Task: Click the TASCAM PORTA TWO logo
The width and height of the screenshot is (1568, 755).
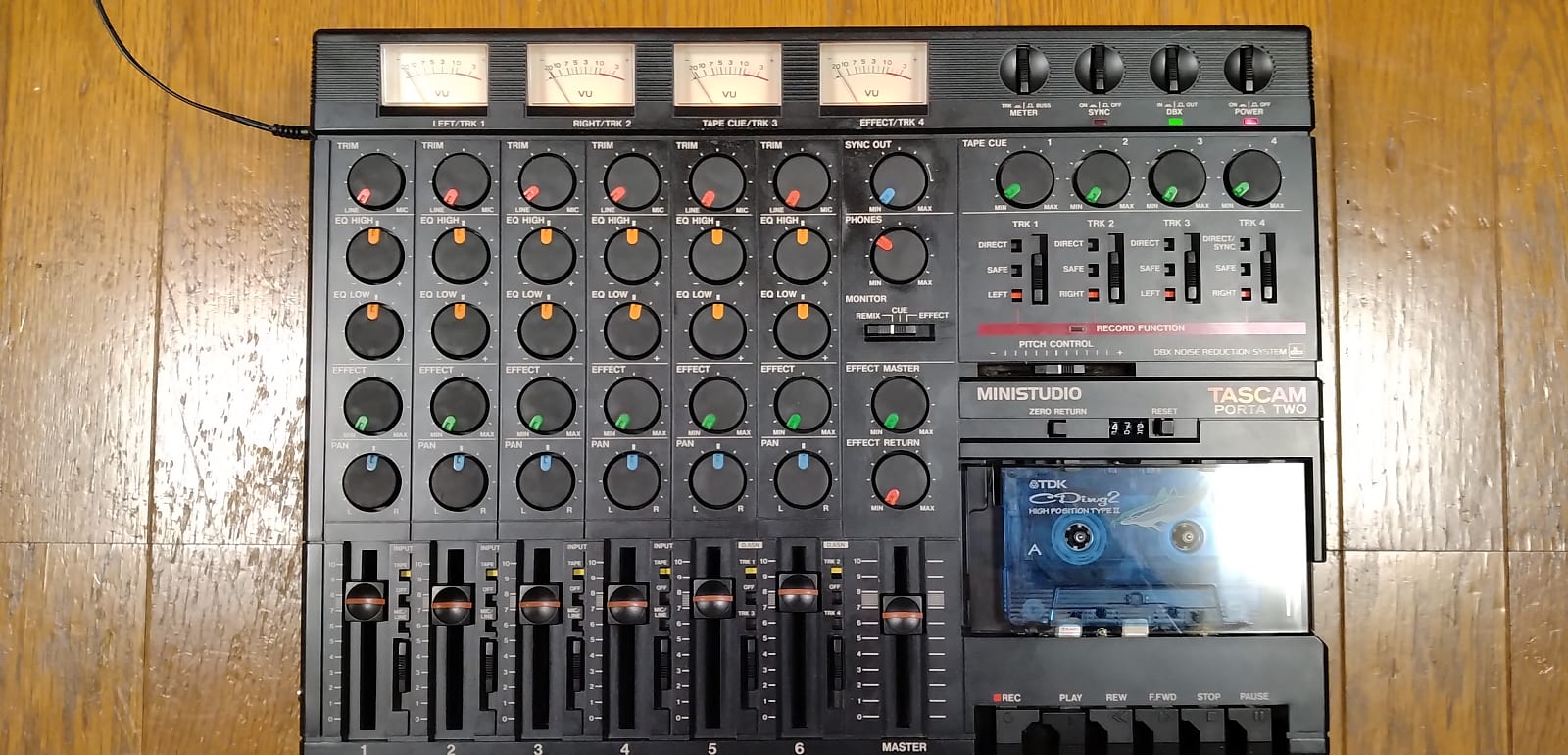Action: (x=1257, y=400)
